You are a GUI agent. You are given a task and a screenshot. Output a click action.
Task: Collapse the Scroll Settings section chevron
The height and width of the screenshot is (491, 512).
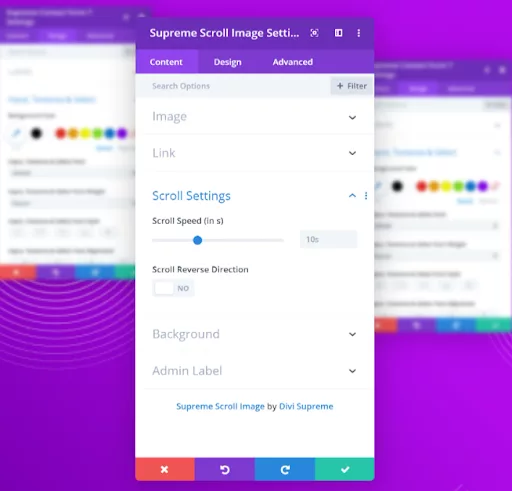(352, 196)
